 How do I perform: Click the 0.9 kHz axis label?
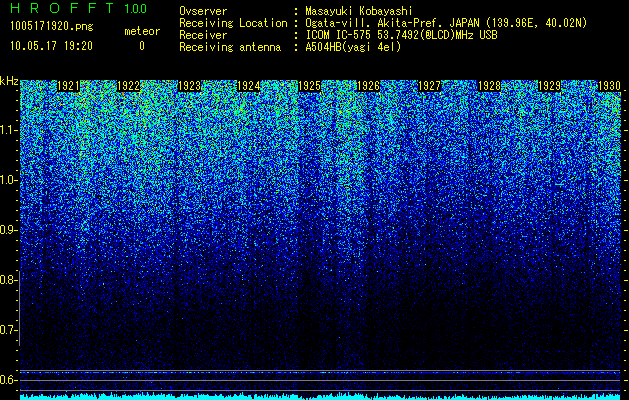click(x=8, y=230)
